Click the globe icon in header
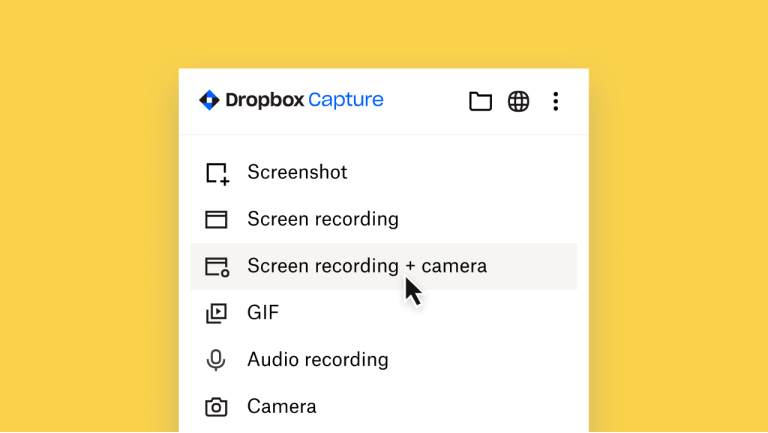 (518, 101)
